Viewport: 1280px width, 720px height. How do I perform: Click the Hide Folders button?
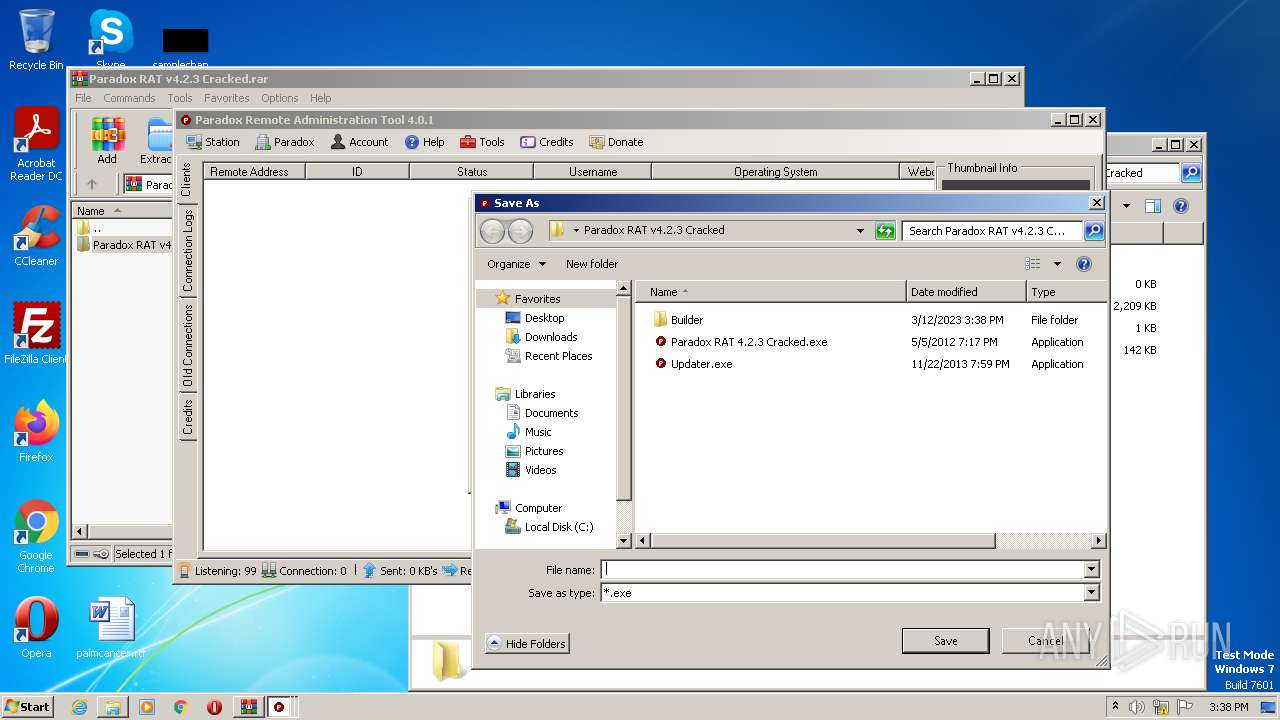pyautogui.click(x=527, y=643)
